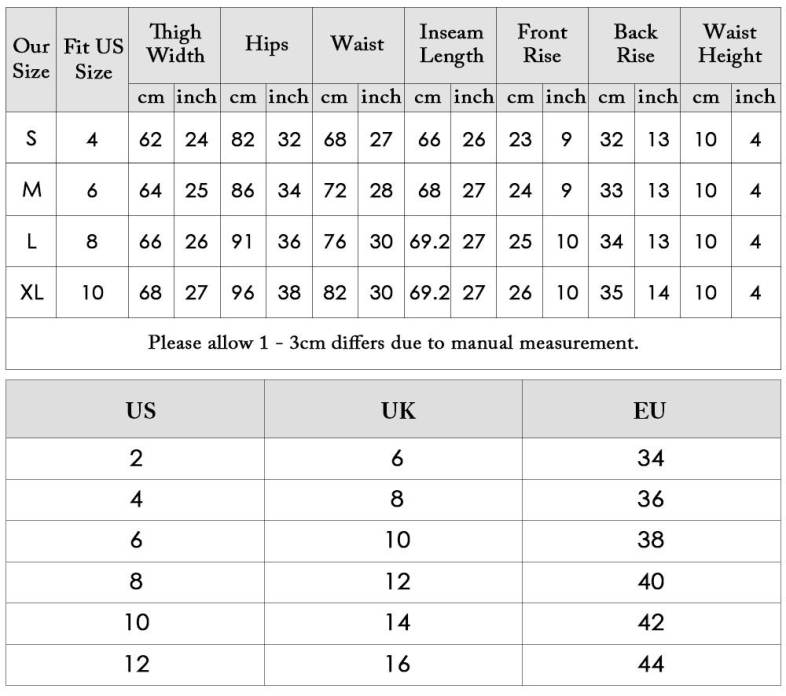Click the EU size 34 cell
786x696 pixels.
(650, 459)
